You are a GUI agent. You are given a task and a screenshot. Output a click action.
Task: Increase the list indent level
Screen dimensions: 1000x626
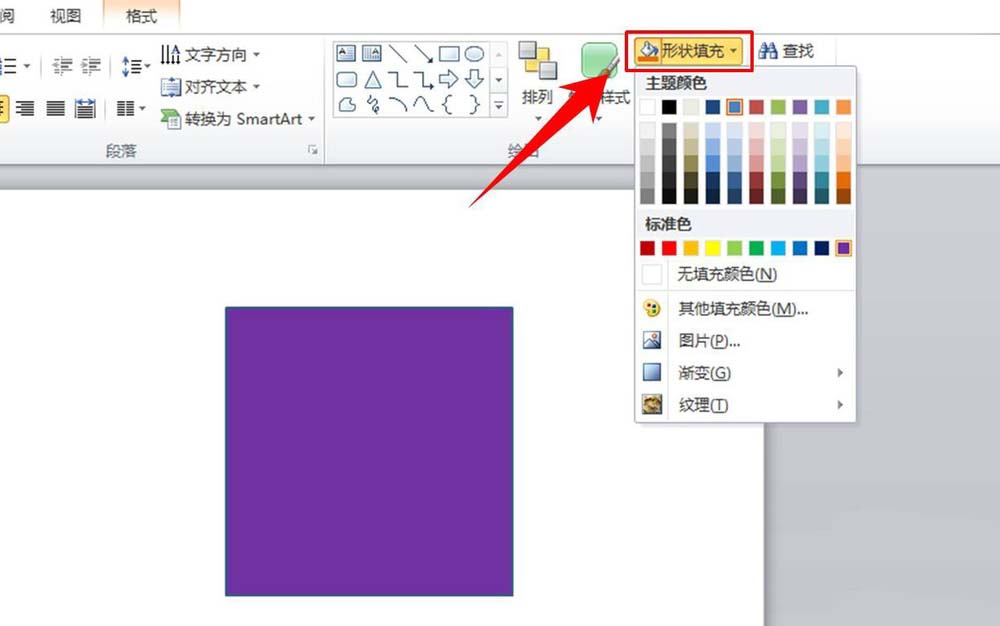(x=91, y=66)
